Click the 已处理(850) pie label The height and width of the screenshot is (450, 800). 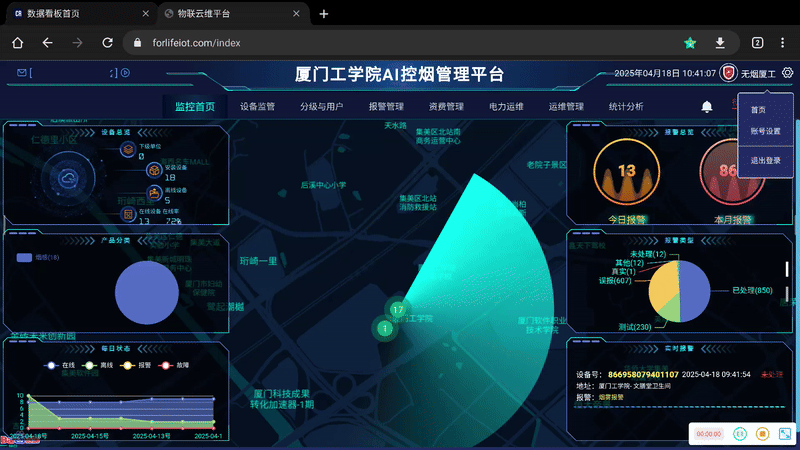point(753,290)
